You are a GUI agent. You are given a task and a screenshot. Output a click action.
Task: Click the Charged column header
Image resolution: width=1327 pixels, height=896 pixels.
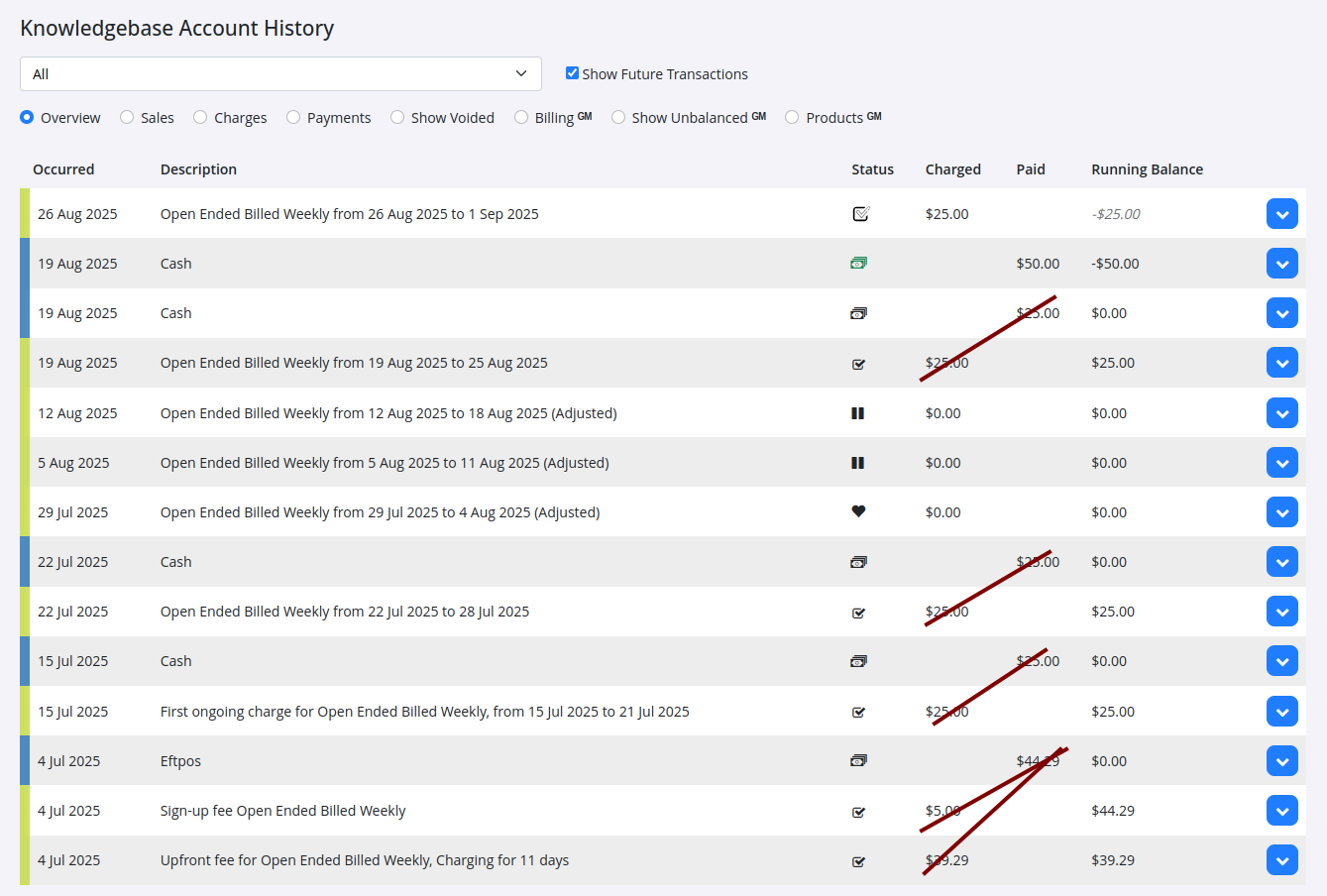coord(952,169)
